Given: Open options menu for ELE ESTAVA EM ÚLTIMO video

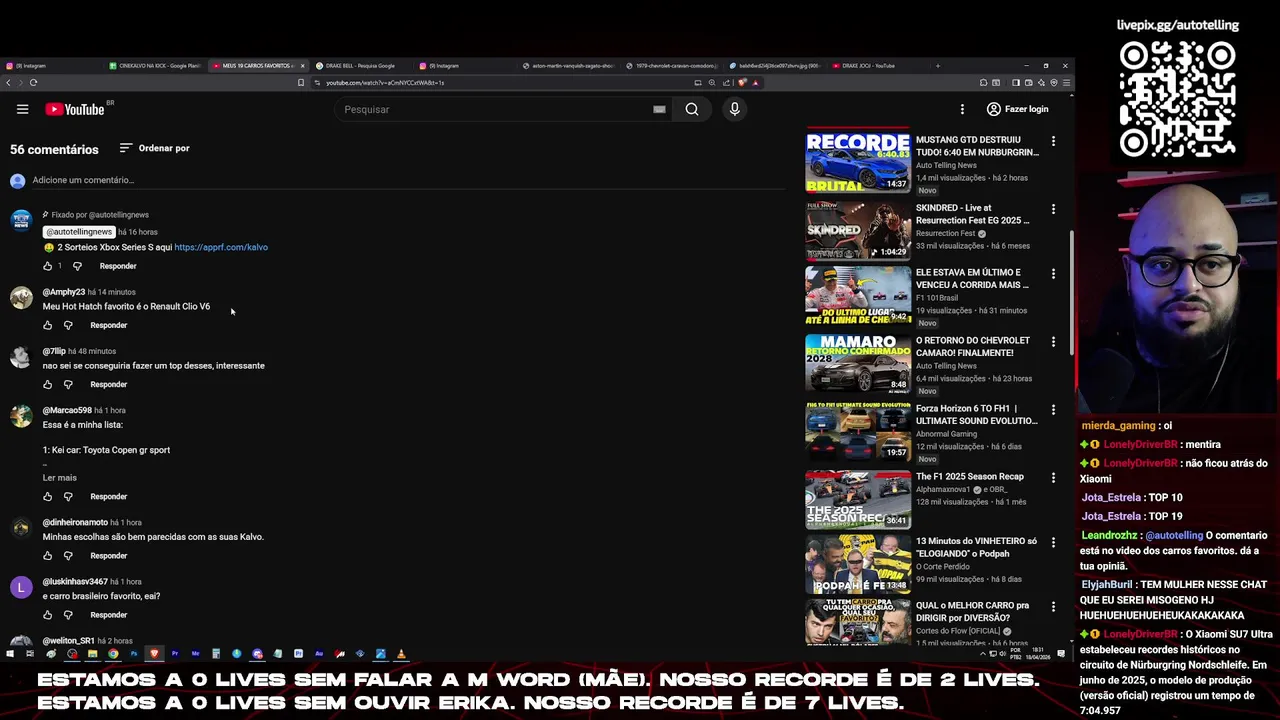Looking at the screenshot, I should (x=1053, y=273).
